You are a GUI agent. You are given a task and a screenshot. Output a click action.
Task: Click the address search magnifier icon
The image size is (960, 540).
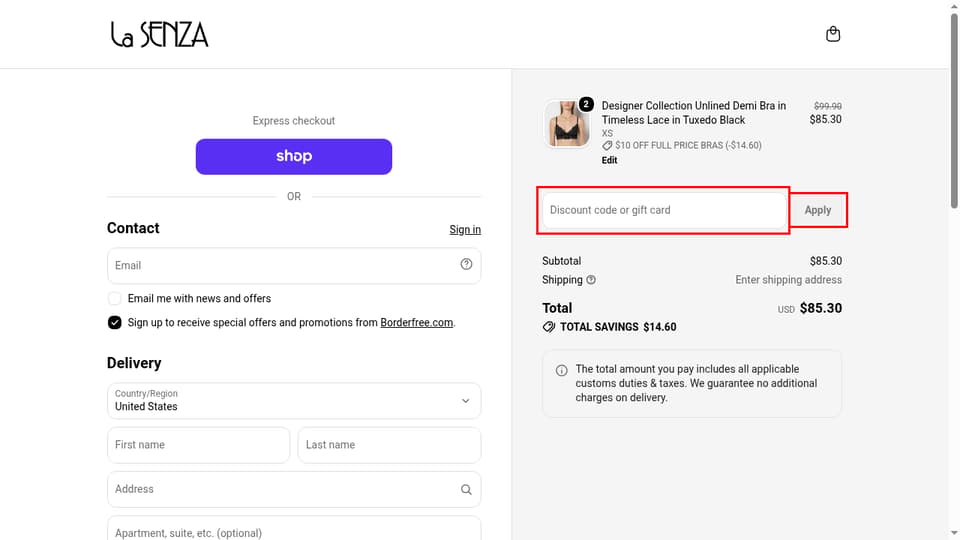(466, 489)
